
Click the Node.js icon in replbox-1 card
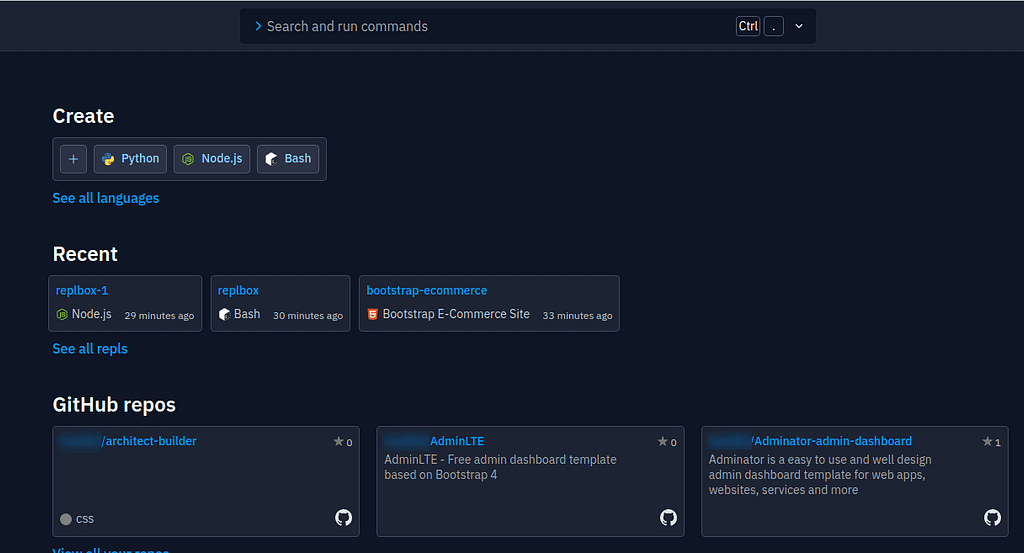[62, 315]
